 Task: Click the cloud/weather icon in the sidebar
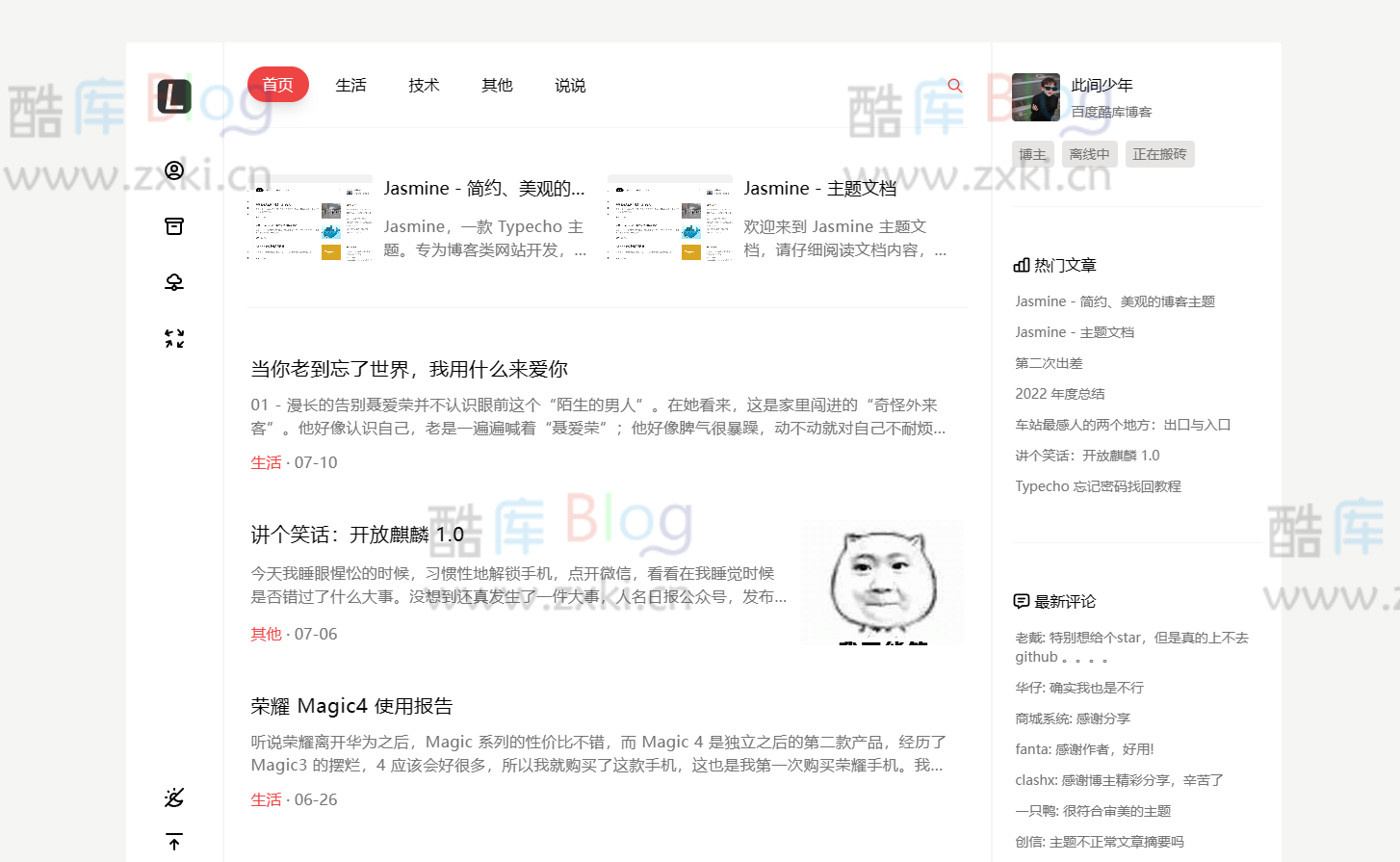click(x=173, y=281)
